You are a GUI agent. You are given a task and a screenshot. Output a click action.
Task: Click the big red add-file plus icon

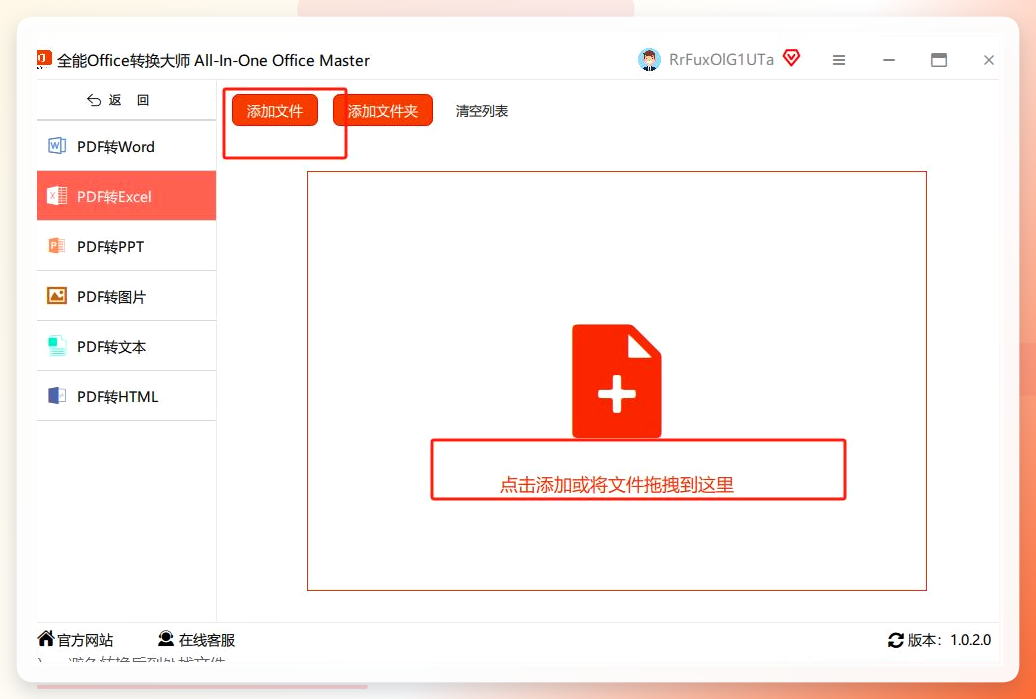(616, 381)
